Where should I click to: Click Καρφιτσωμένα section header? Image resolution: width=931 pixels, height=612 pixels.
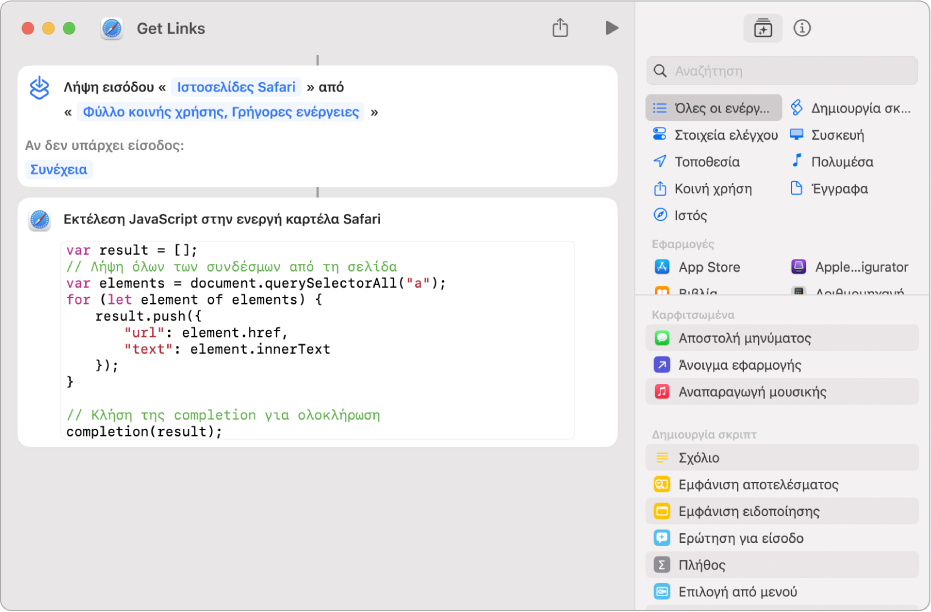click(x=693, y=315)
